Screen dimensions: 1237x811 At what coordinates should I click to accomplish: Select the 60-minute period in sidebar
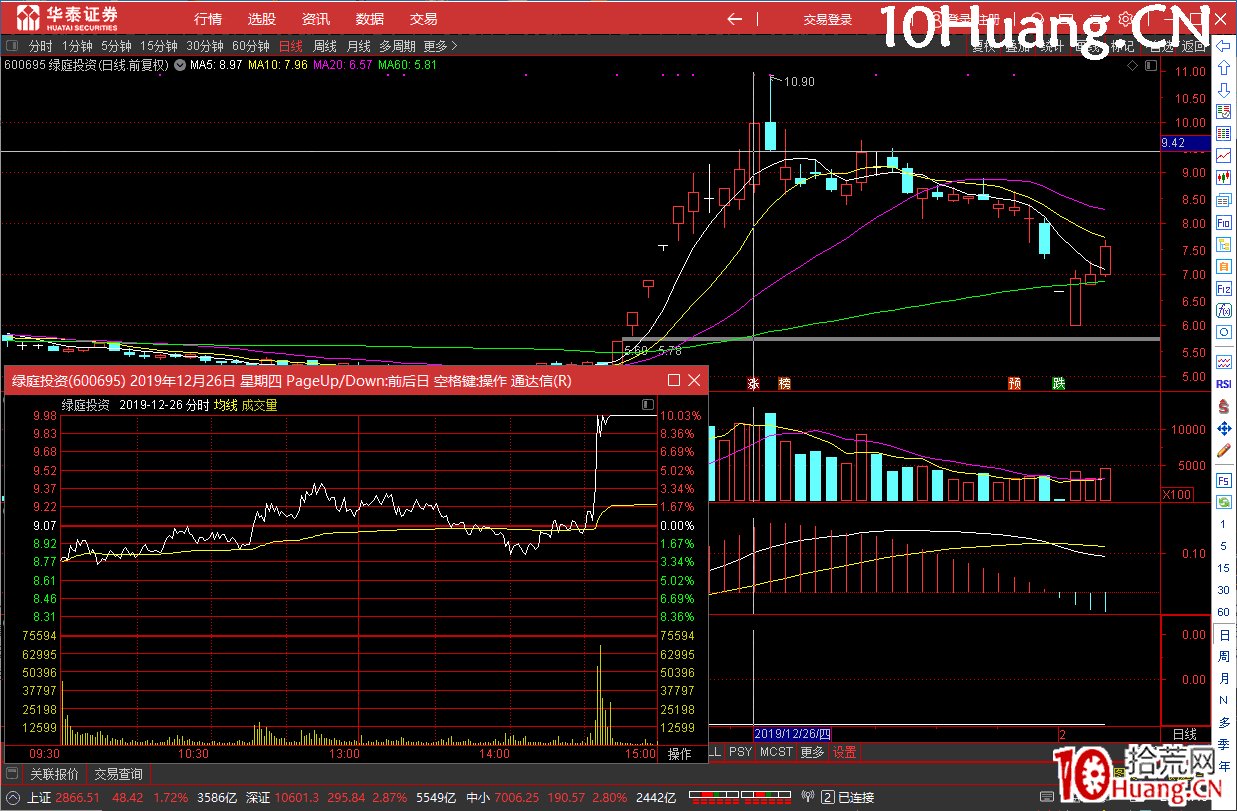[x=1223, y=612]
